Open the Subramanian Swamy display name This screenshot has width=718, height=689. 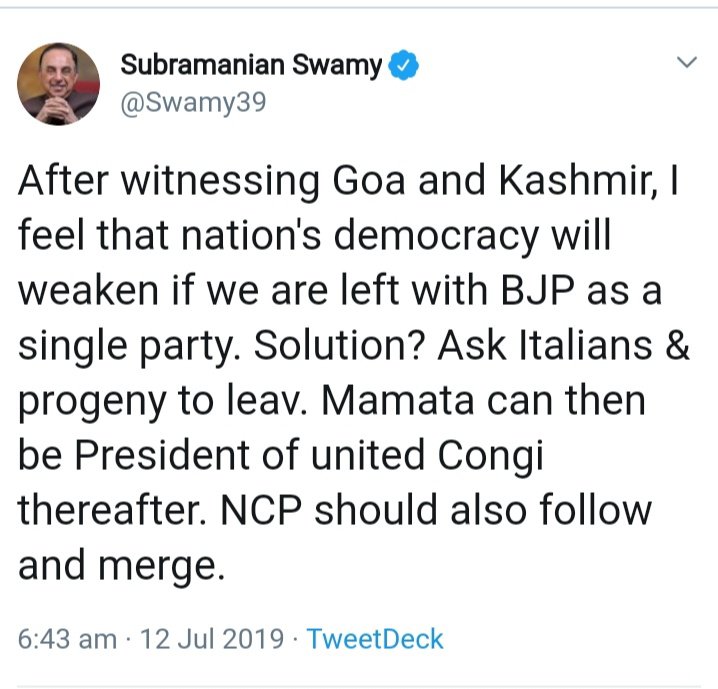pyautogui.click(x=251, y=66)
